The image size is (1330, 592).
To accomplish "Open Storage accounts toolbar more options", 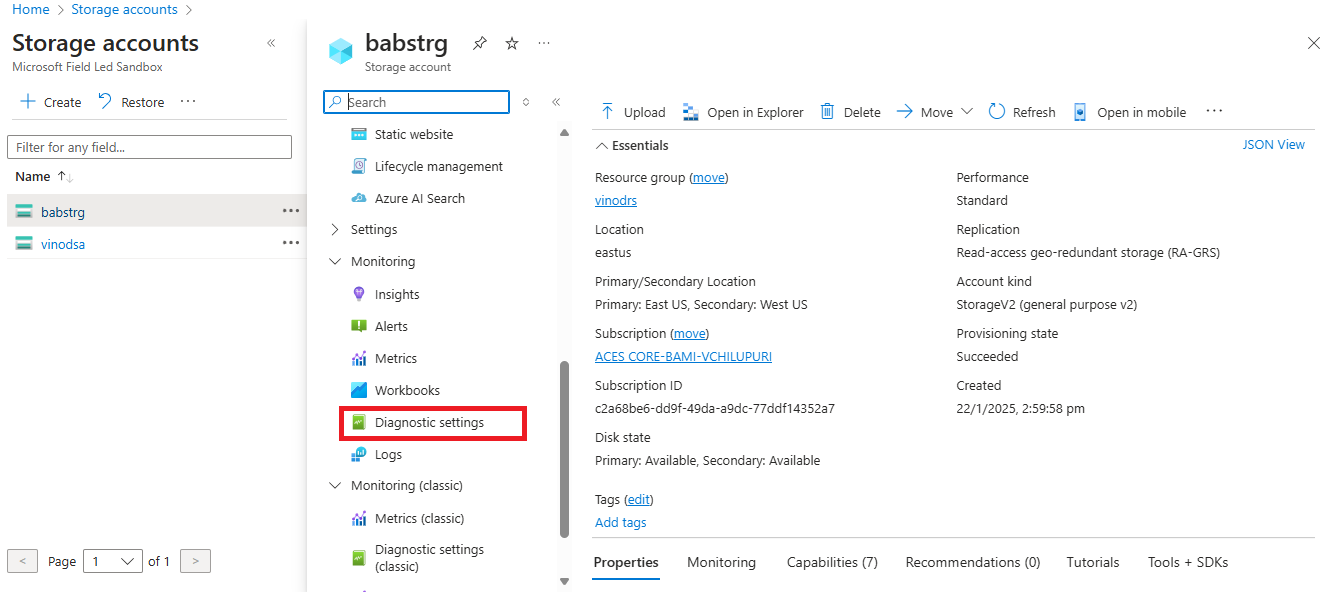I will click(188, 102).
